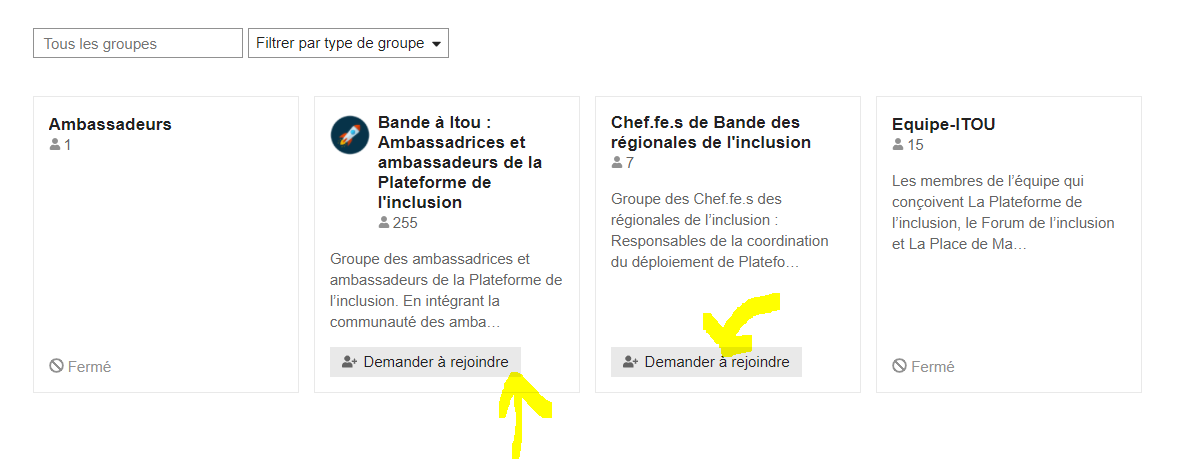The height and width of the screenshot is (459, 1189).
Task: Open the Ambassadeurs group title
Action: 110,124
